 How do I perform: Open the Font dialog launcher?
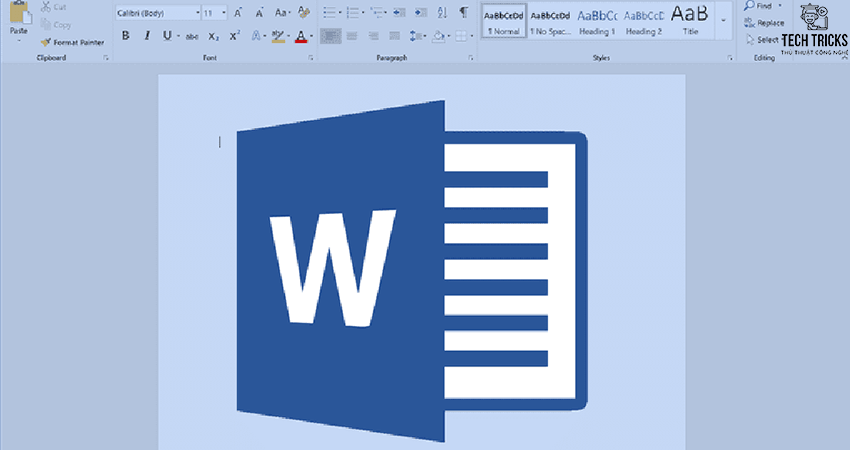point(311,57)
